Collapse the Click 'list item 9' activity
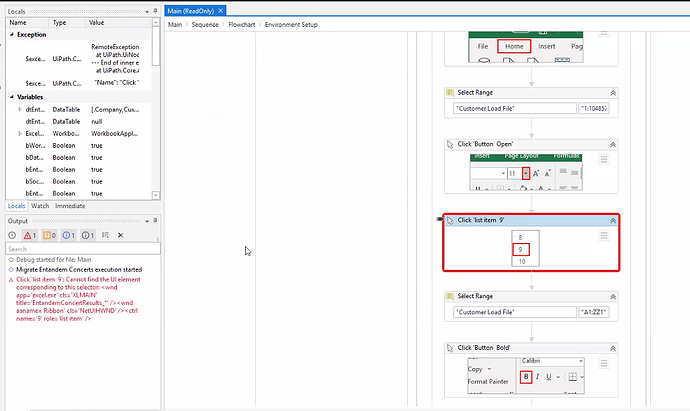The width and height of the screenshot is (690, 411). point(613,220)
